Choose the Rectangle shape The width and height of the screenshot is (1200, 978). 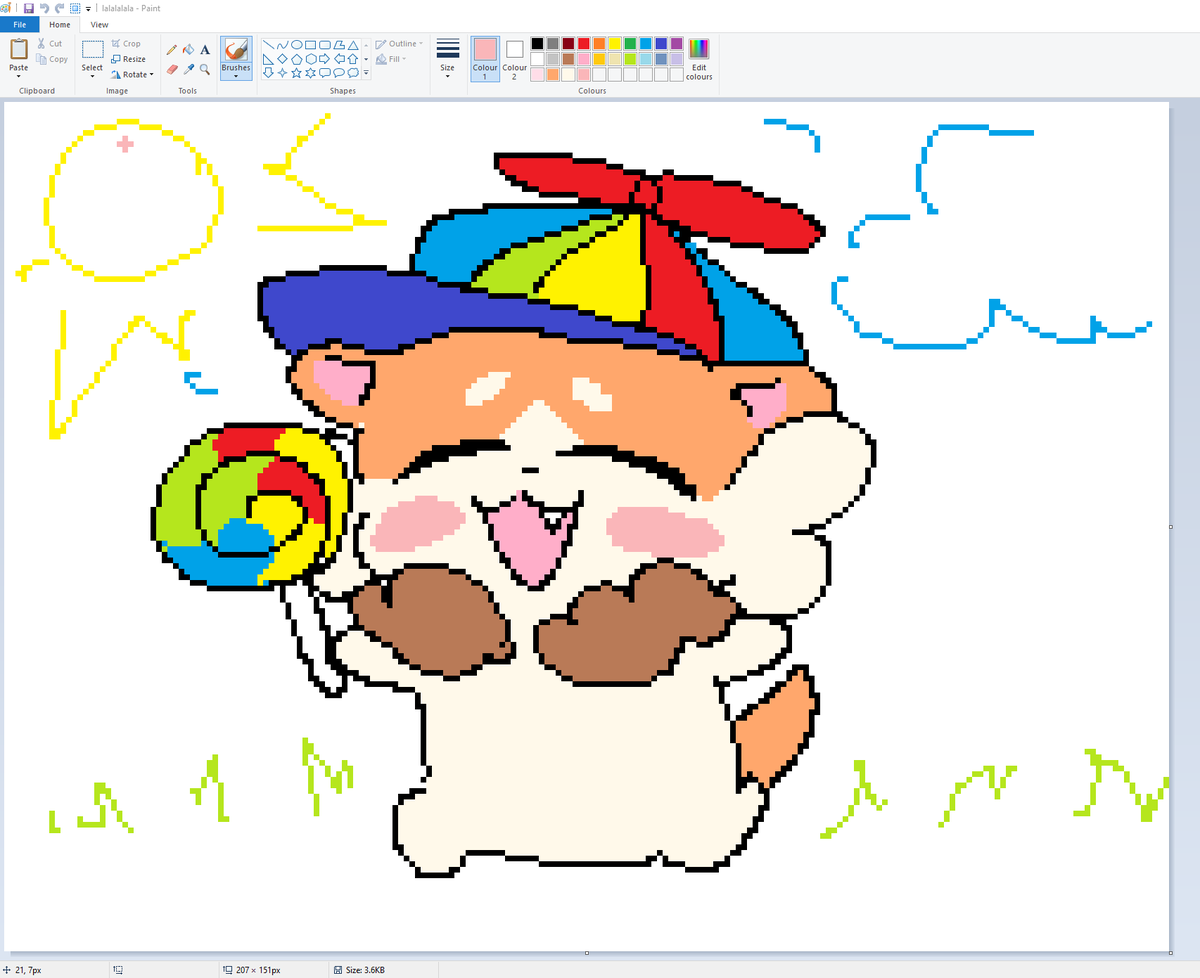click(x=310, y=44)
